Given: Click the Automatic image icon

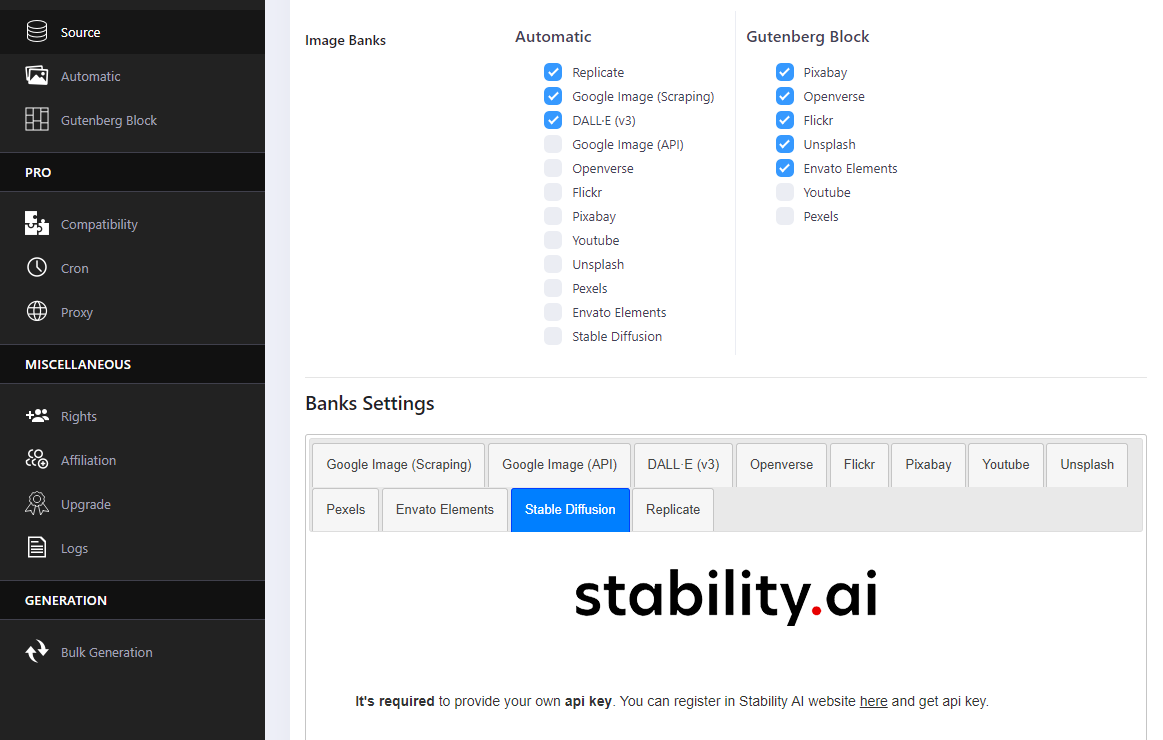Looking at the screenshot, I should coord(37,76).
